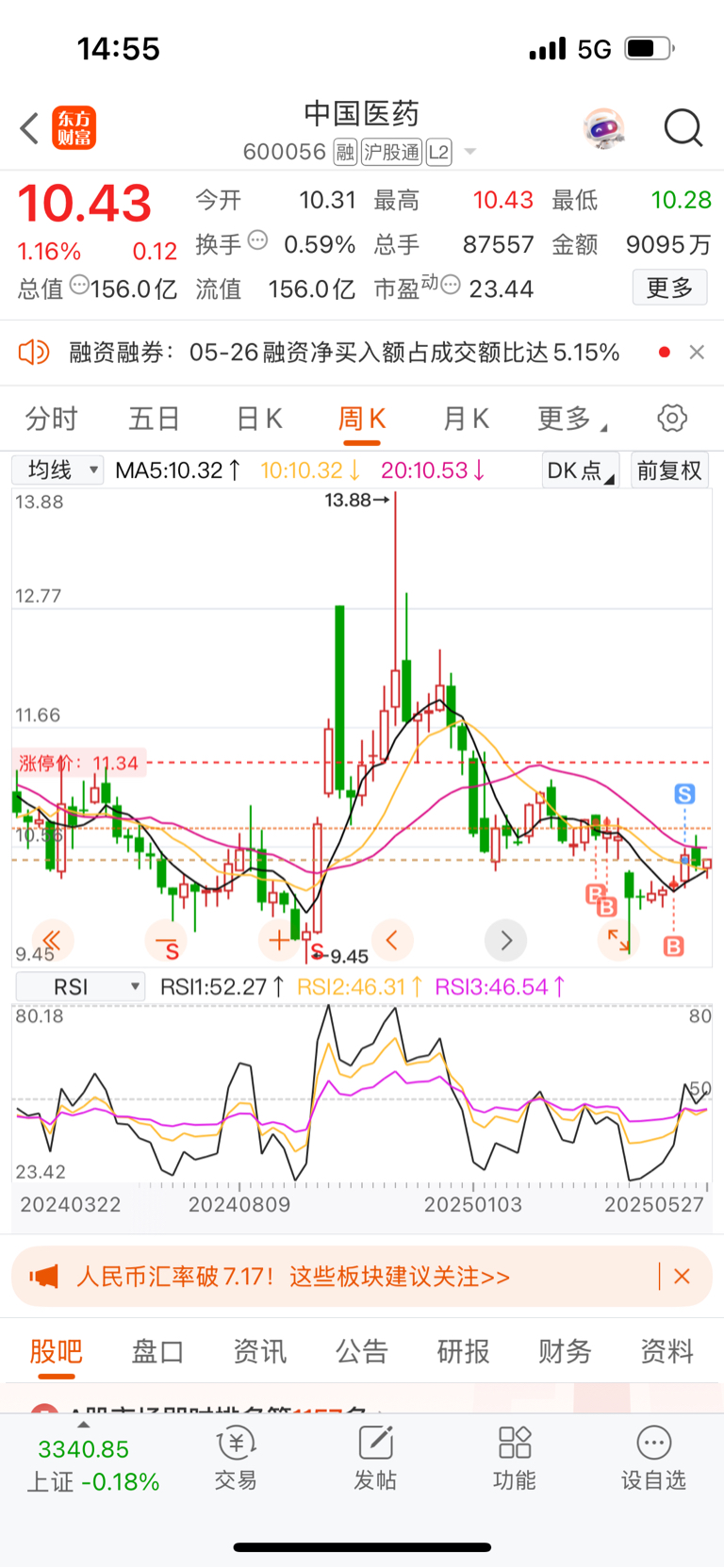Open the DK点 selector
The width and height of the screenshot is (724, 1568).
(580, 470)
